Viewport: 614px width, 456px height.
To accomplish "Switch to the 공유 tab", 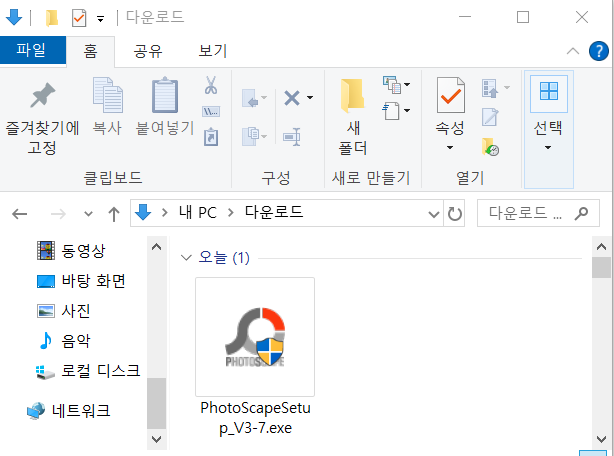I will [x=148, y=51].
